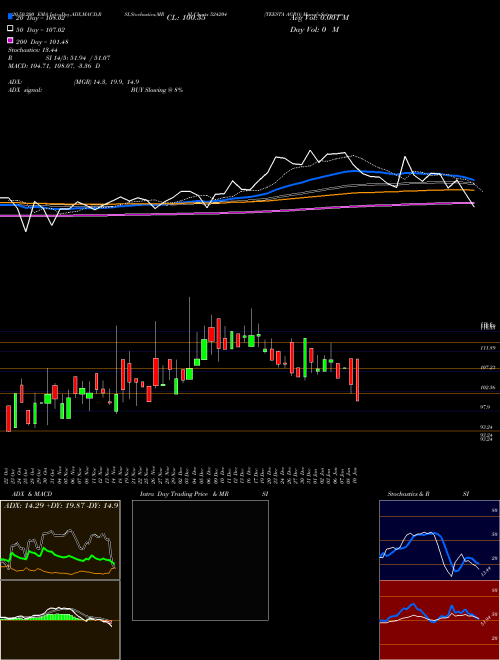This screenshot has width=500, height=660.
Task: Click the white 50 Day legend swatch
Action: tap(11, 29)
